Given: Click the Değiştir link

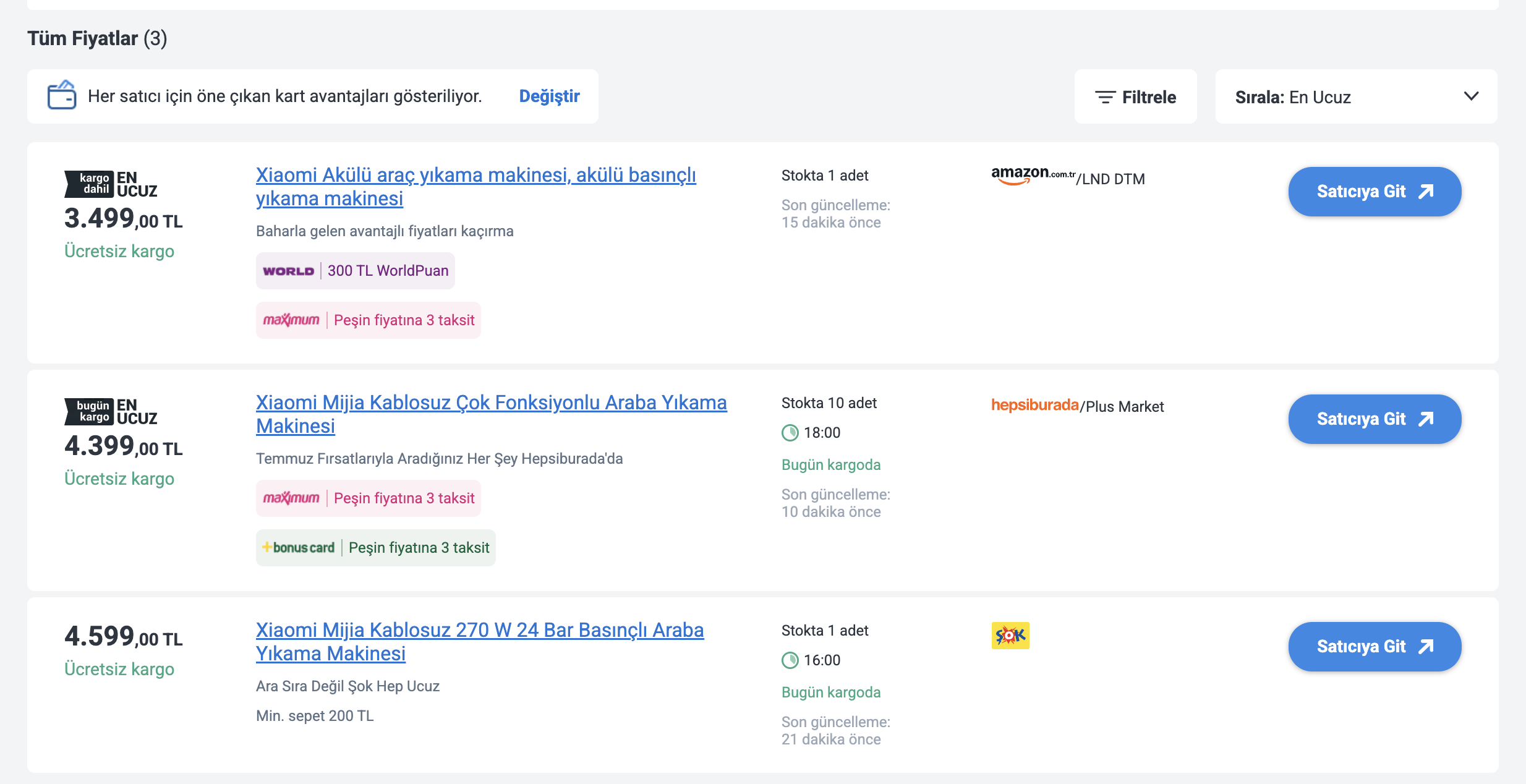Looking at the screenshot, I should [549, 96].
